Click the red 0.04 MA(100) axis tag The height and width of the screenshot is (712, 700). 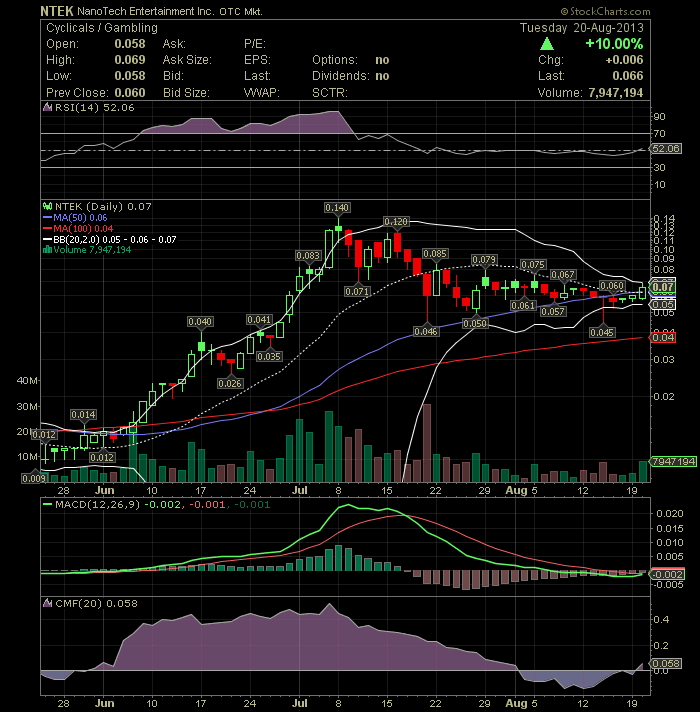point(663,337)
